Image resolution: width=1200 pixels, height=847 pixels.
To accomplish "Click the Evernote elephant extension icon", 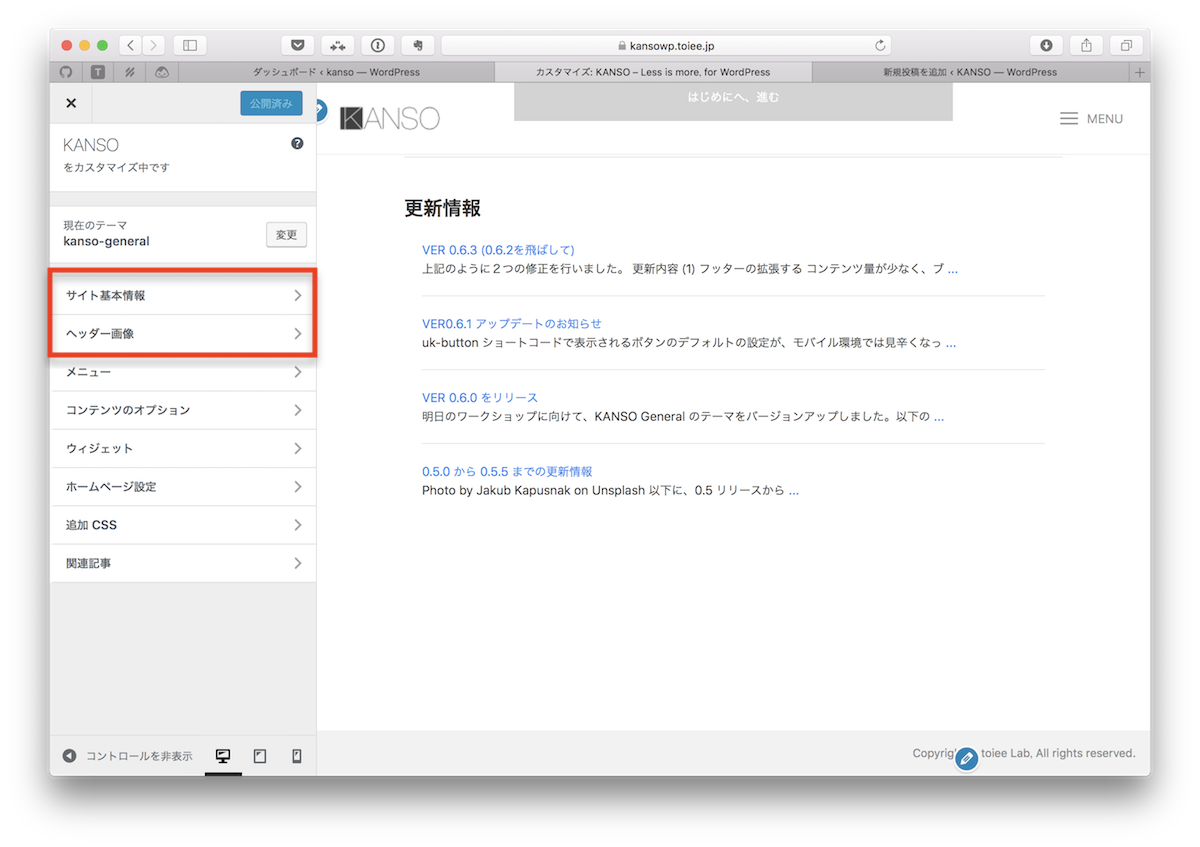I will click(x=417, y=45).
